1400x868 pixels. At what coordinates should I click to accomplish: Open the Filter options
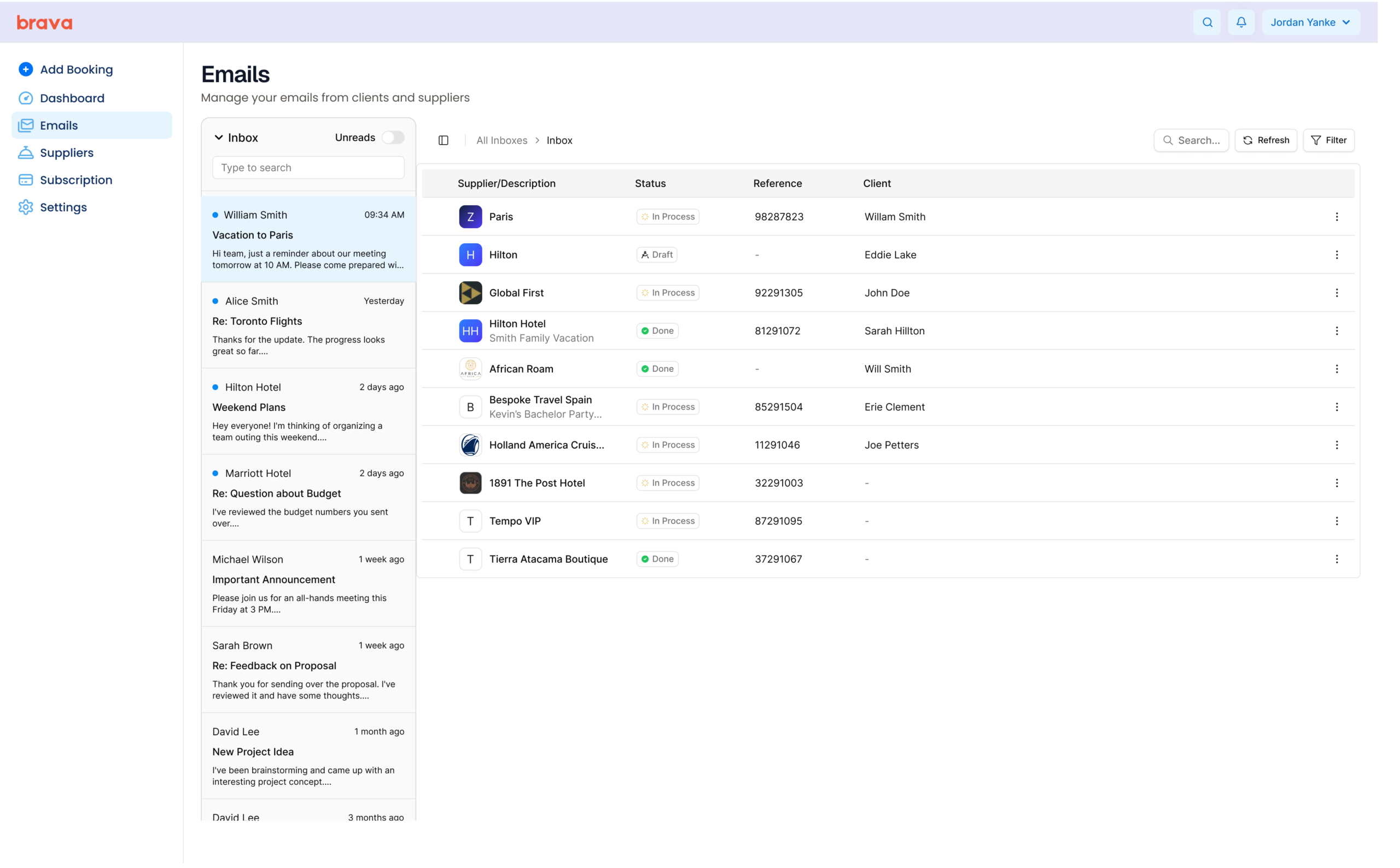tap(1328, 140)
